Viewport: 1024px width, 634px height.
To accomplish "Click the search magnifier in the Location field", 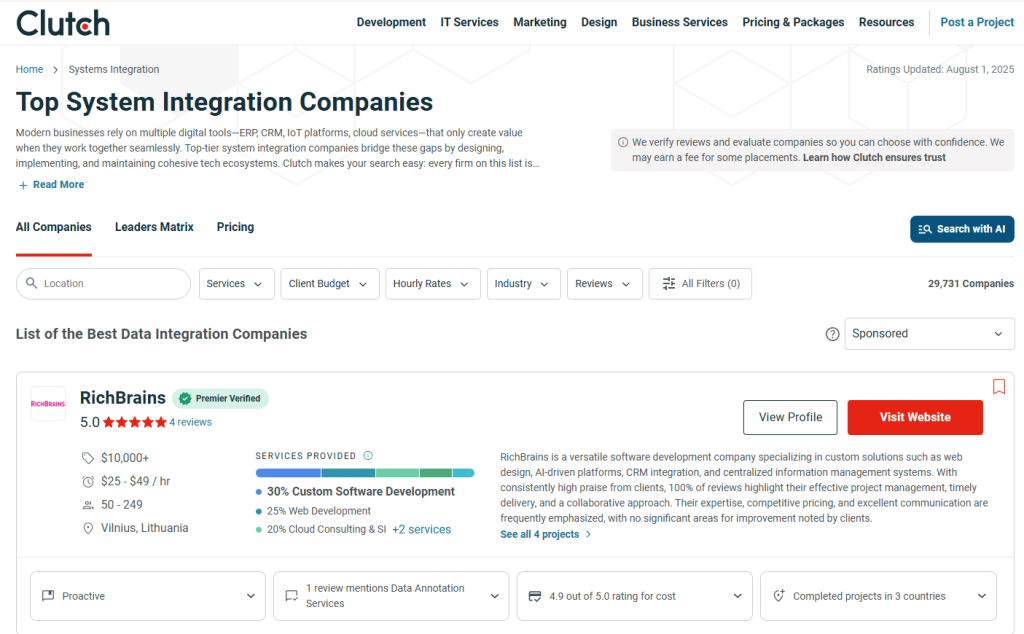I will click(31, 284).
